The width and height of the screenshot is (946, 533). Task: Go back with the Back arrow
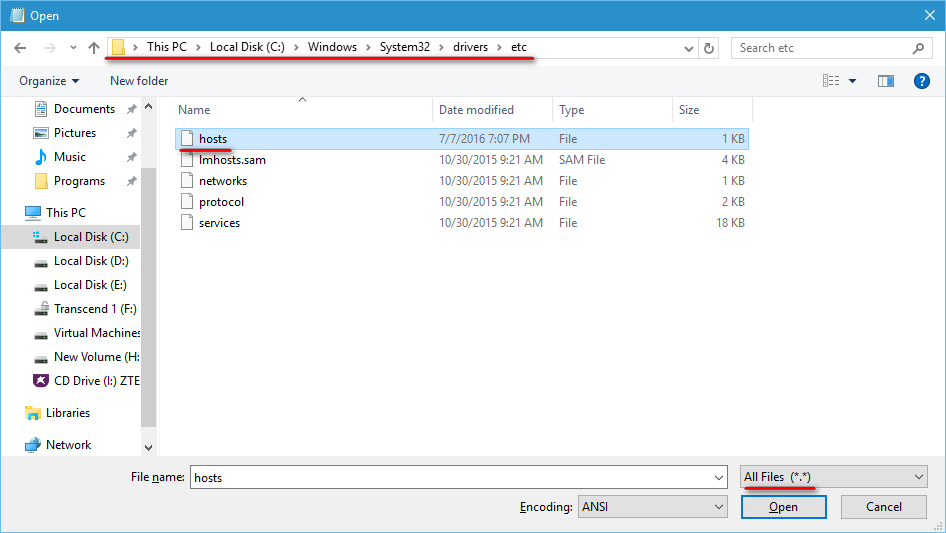click(20, 48)
